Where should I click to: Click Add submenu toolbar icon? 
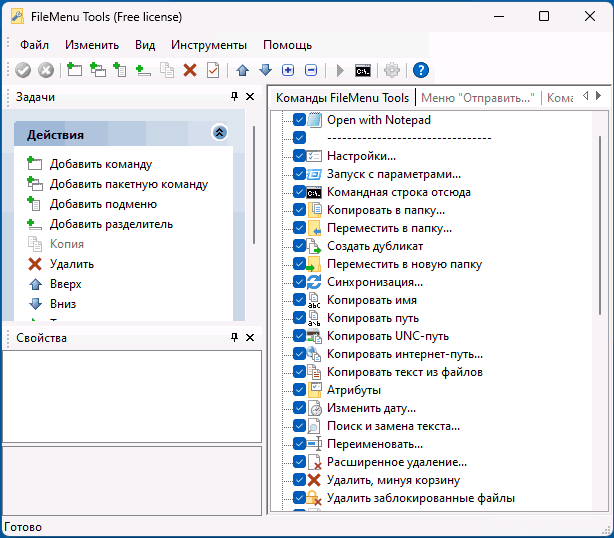point(120,70)
